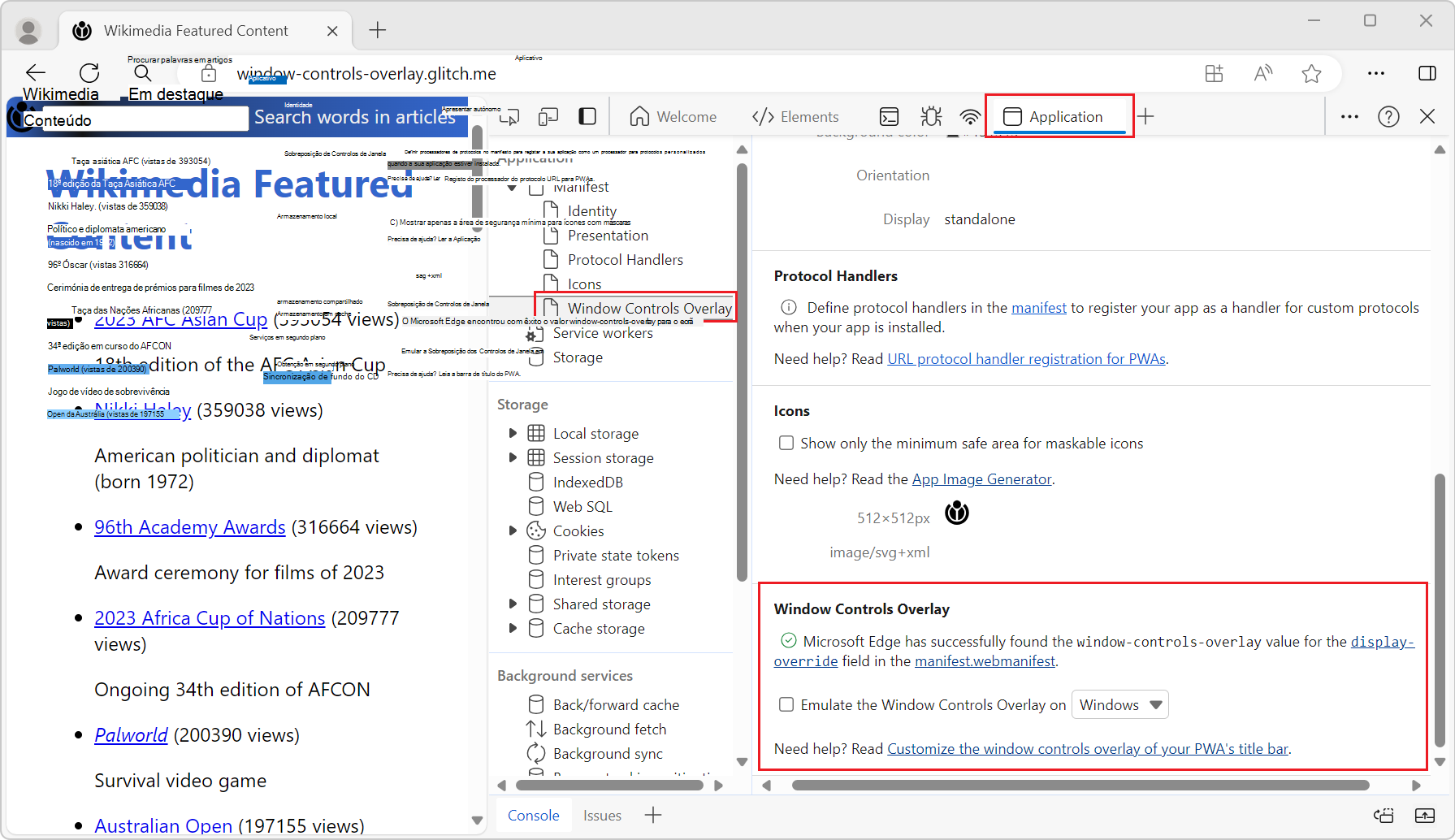Select the Web SQL item
The width and height of the screenshot is (1455, 840).
tap(570, 506)
